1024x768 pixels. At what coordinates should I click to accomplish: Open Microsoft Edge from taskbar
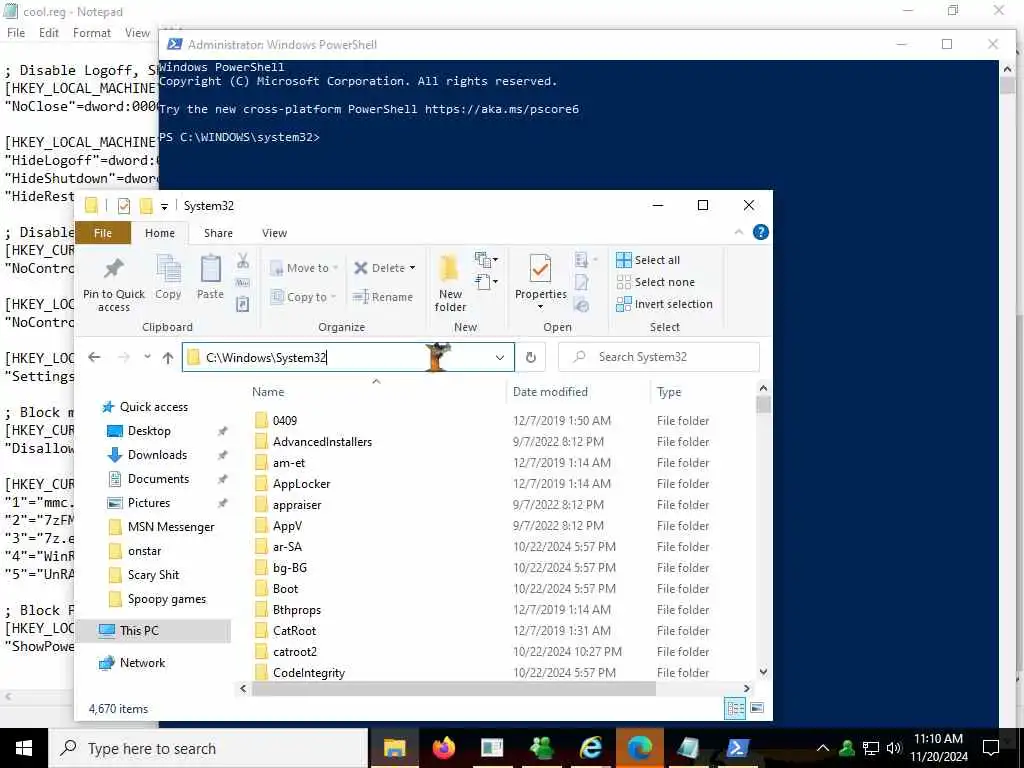[x=639, y=748]
